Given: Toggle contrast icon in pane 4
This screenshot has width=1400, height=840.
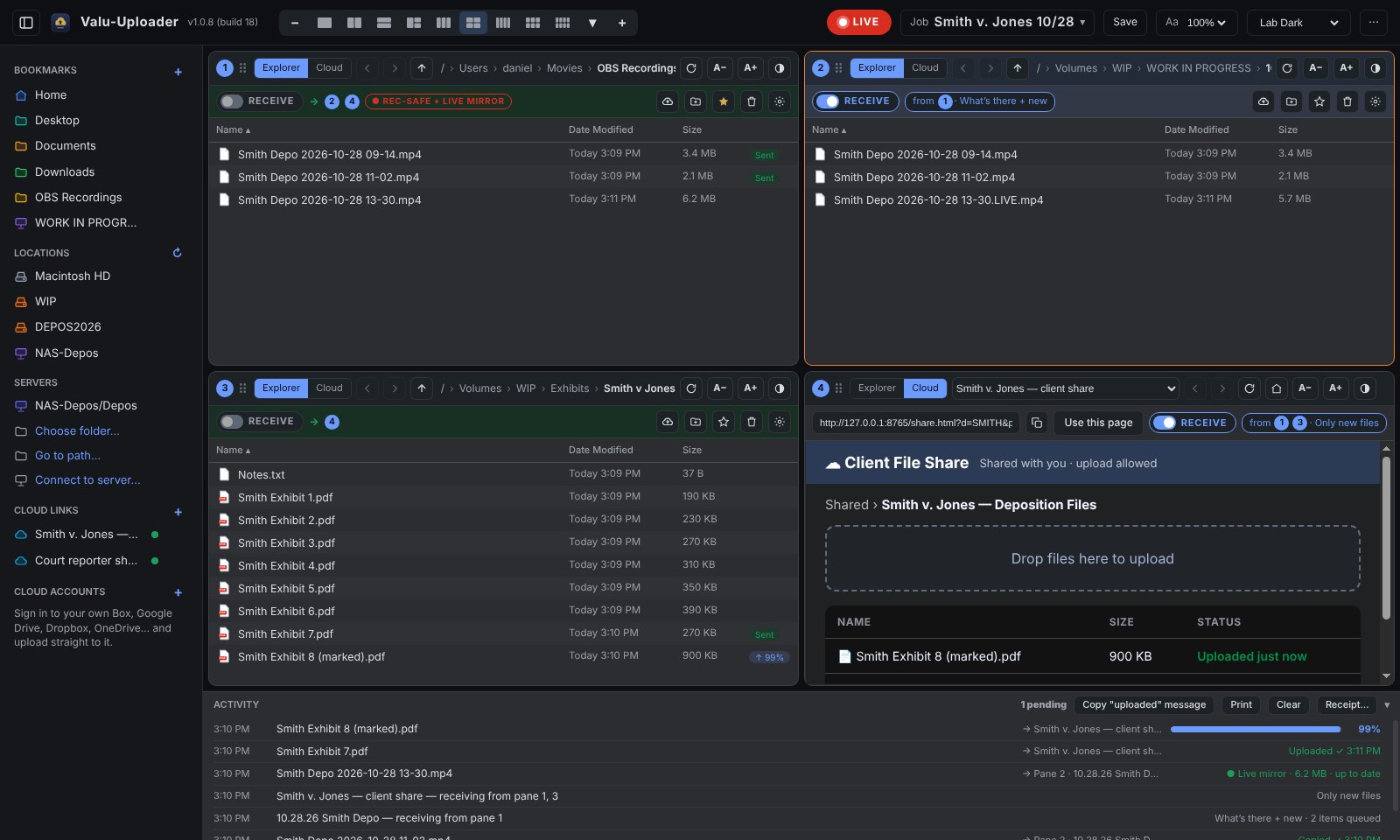Looking at the screenshot, I should (x=1365, y=388).
